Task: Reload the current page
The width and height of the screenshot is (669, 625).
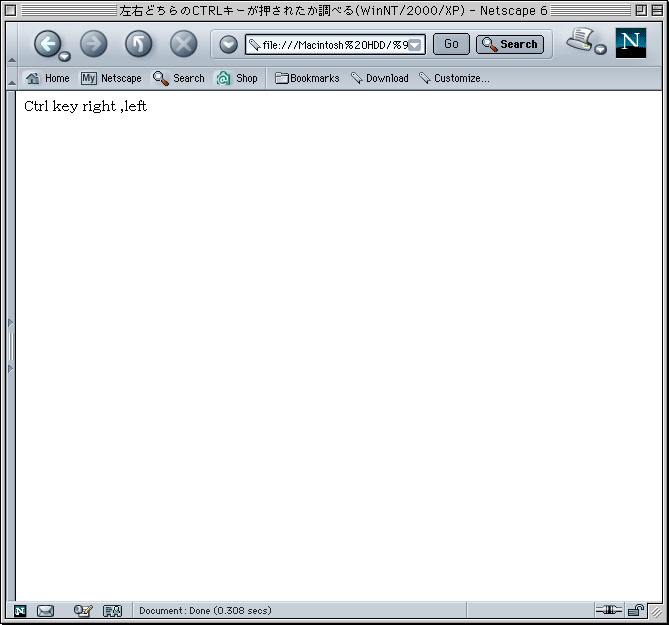Action: click(x=139, y=44)
